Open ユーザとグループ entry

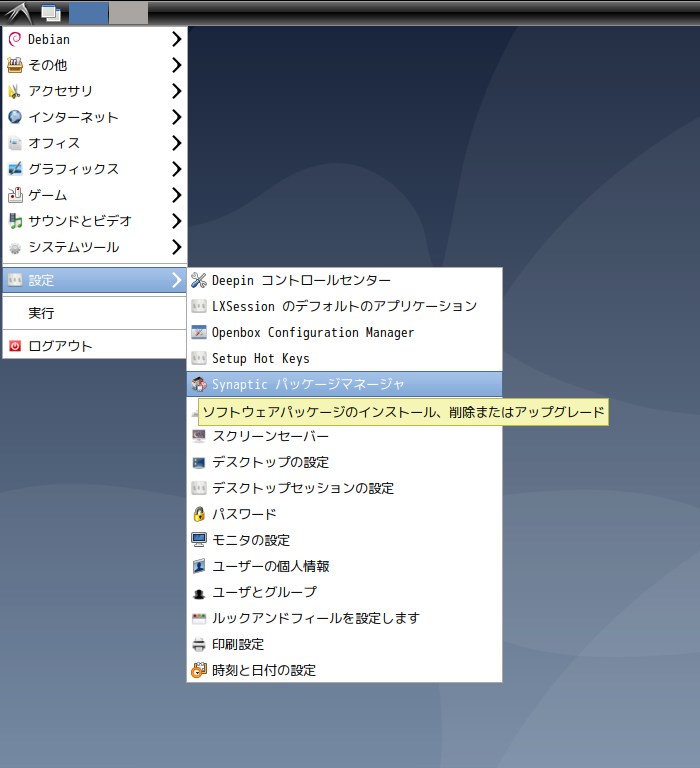click(x=344, y=592)
